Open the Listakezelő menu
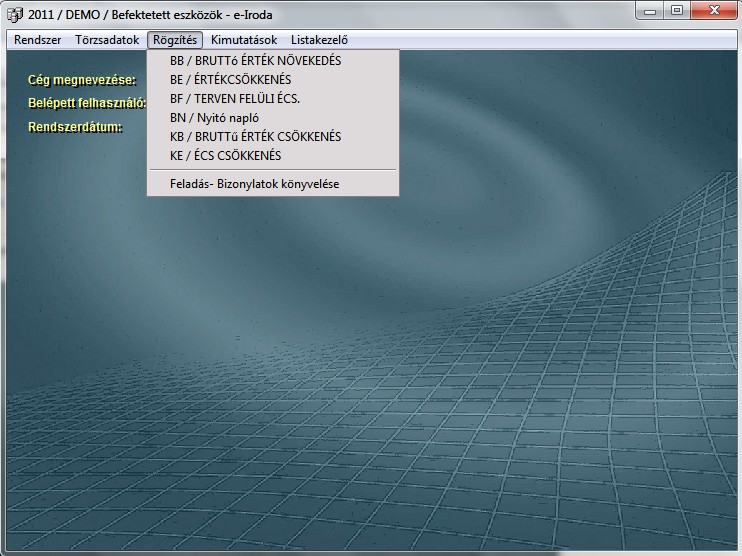The image size is (742, 556). 319,40
